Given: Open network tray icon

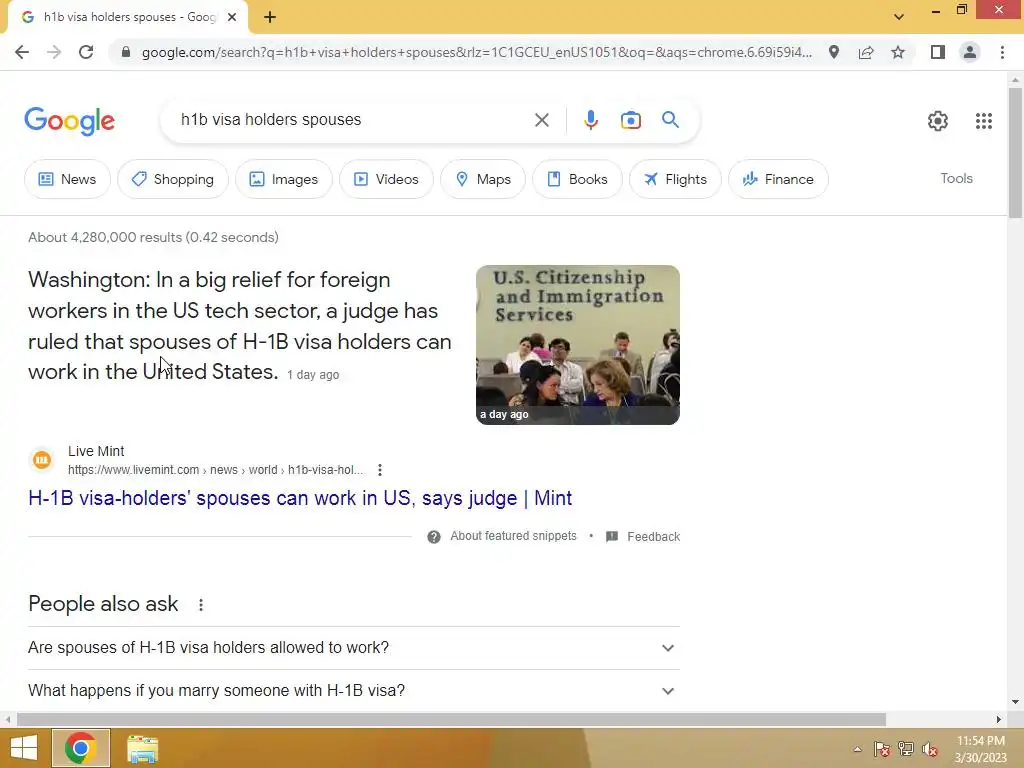Looking at the screenshot, I should point(906,749).
